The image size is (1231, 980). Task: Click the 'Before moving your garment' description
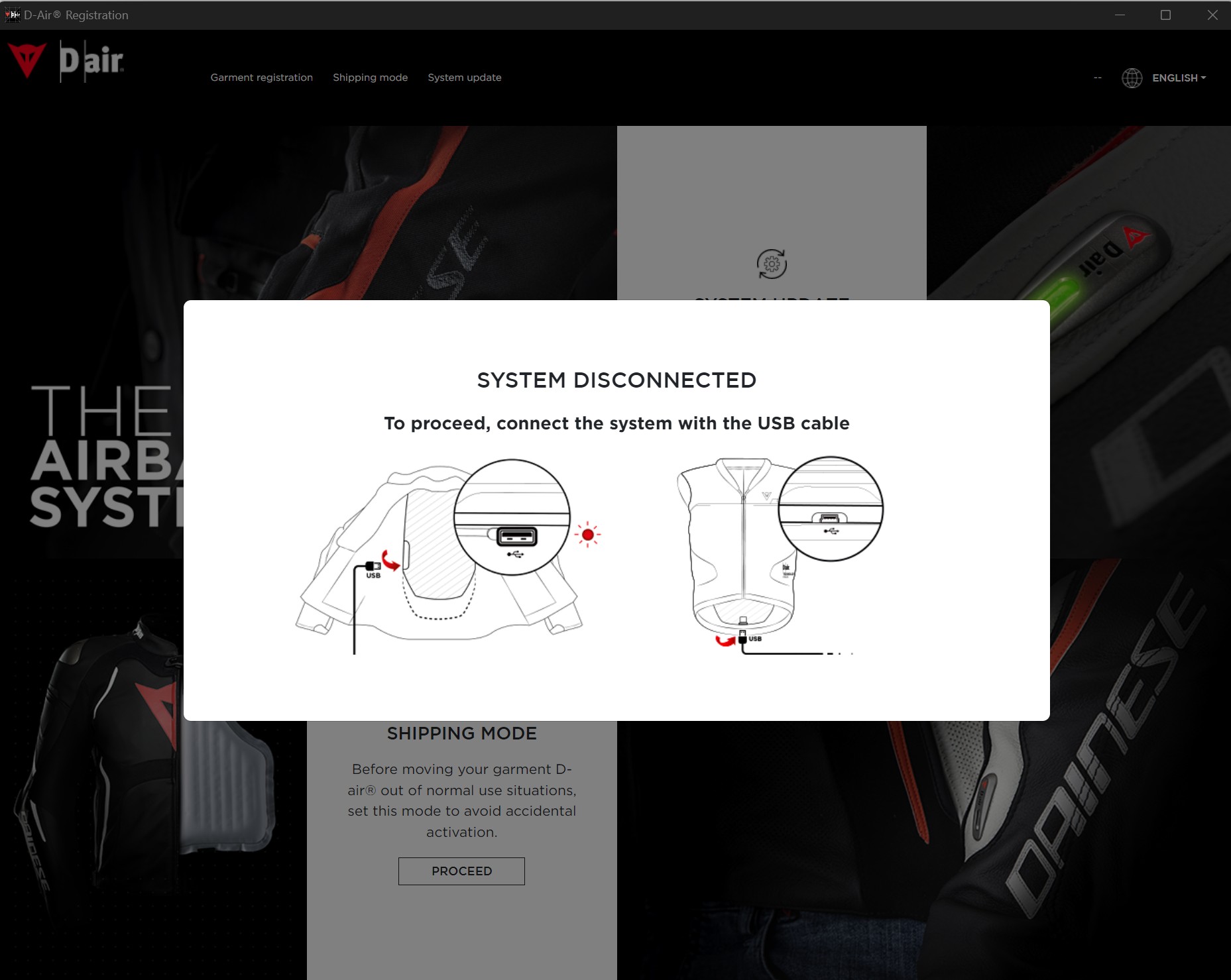click(x=461, y=800)
